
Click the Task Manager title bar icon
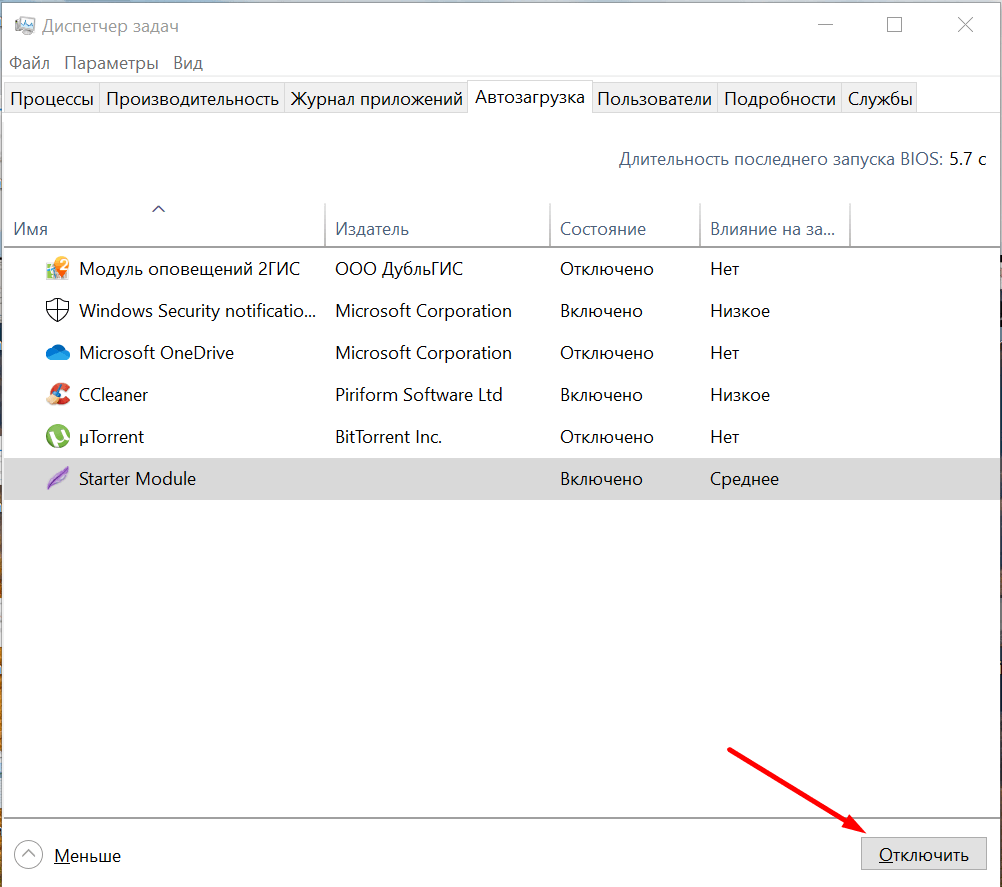25,26
